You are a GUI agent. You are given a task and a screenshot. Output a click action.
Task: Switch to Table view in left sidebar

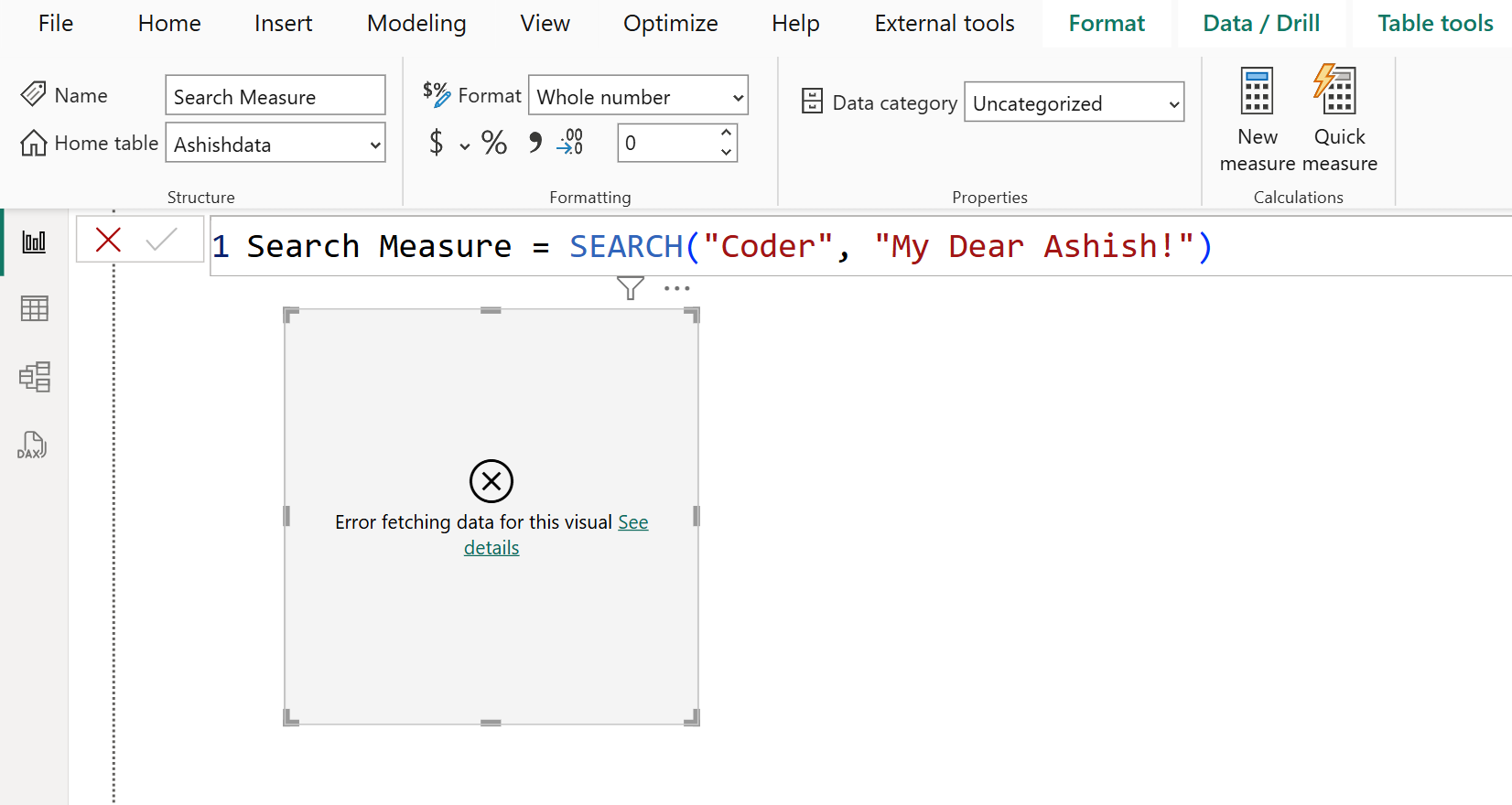tap(34, 309)
